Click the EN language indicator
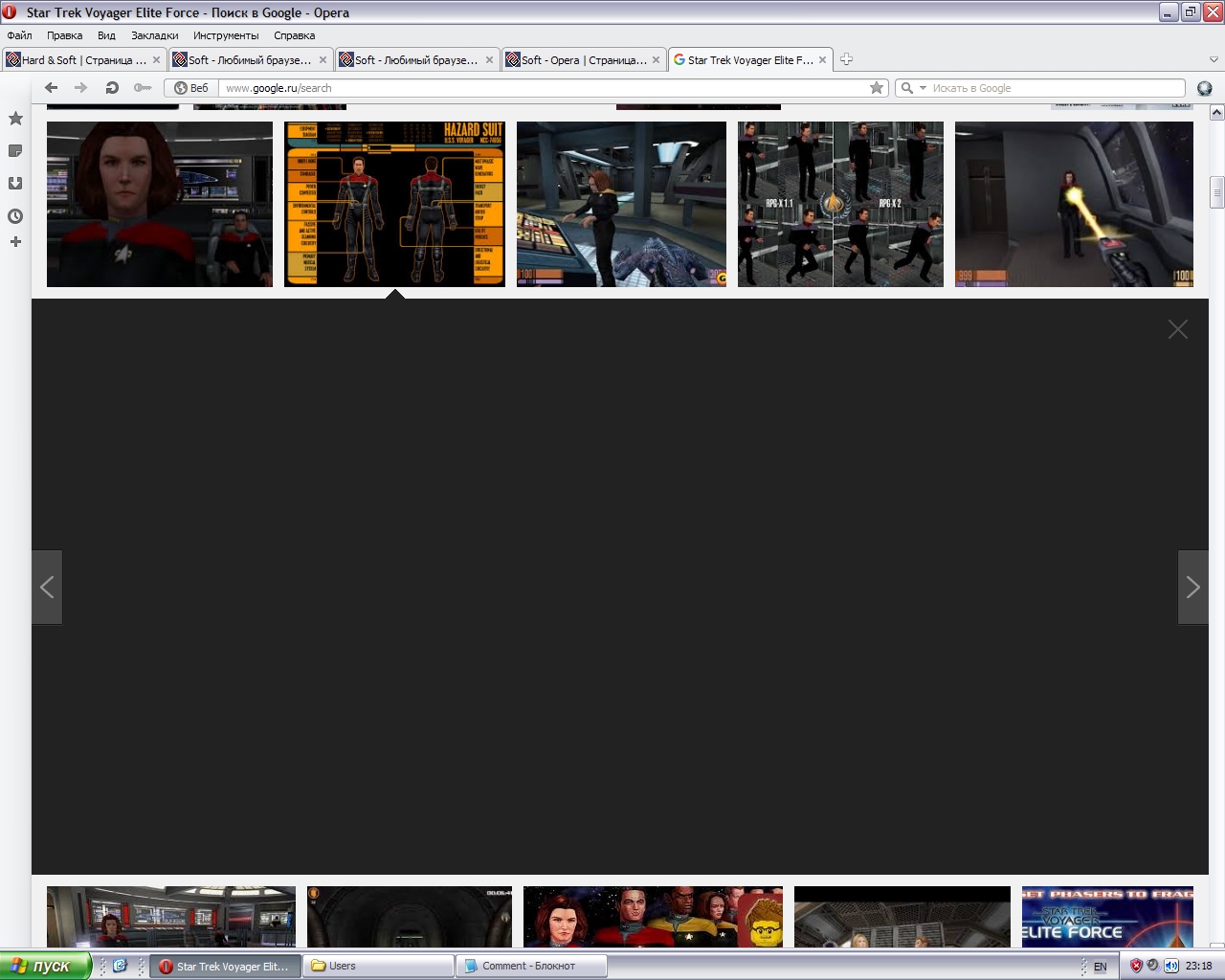1225x980 pixels. 1100,967
